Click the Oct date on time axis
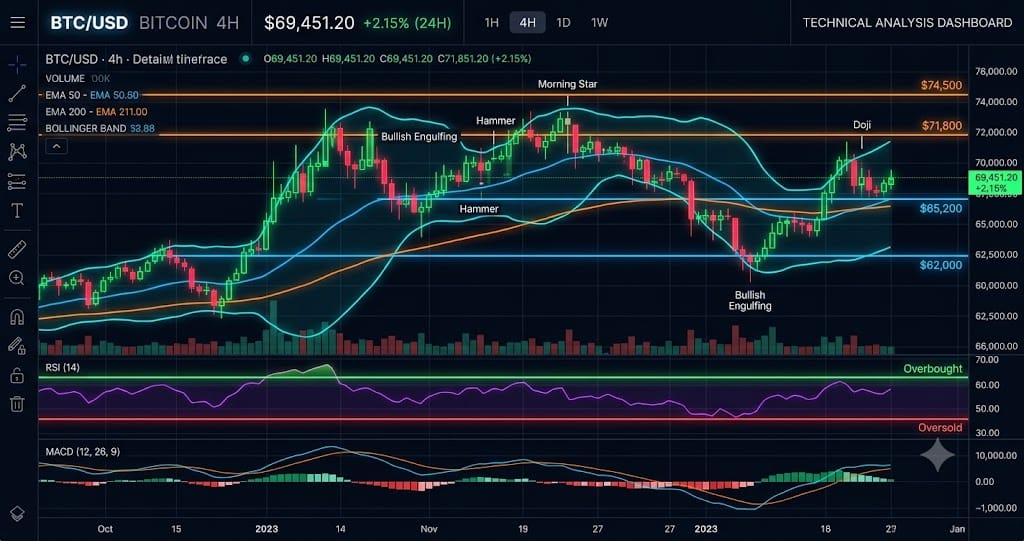1024x541 pixels. pos(104,529)
